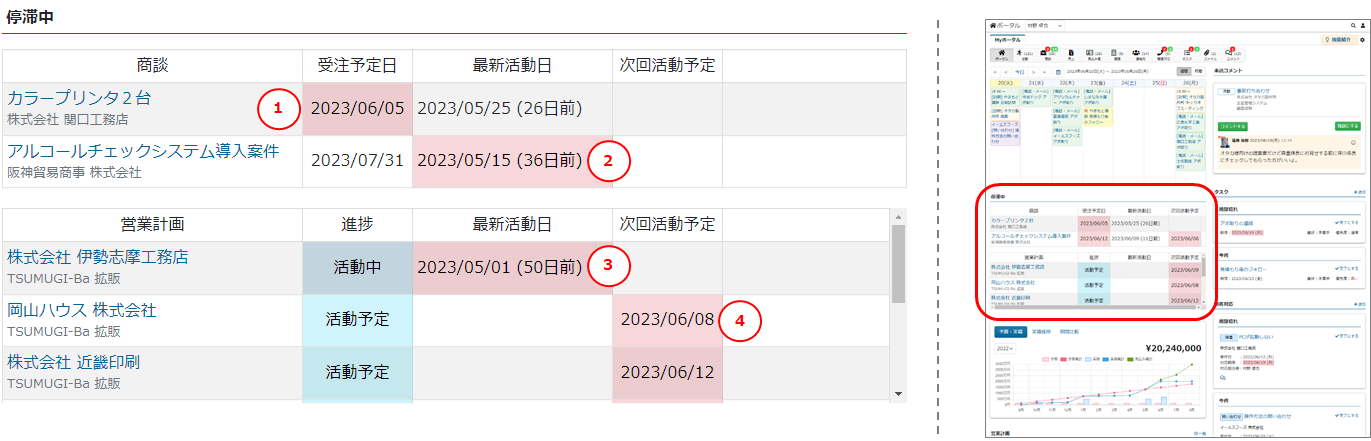The image size is (1371, 441).
Task: Select the 予算・実績 chart tab
Action: 1011,332
